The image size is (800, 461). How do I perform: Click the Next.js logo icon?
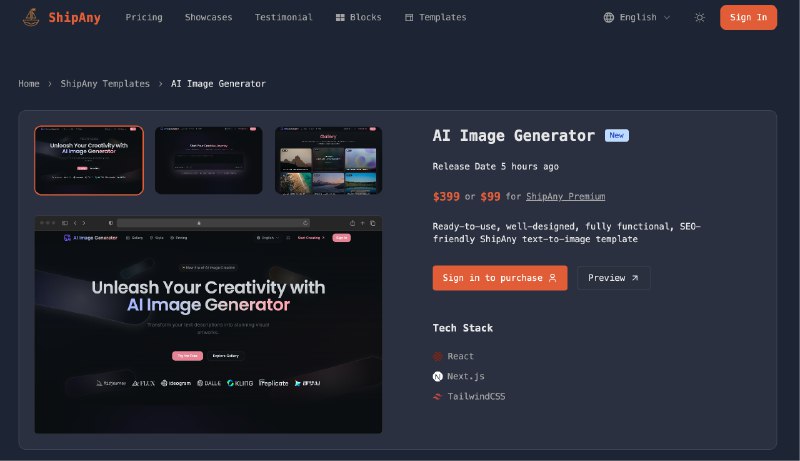pos(438,376)
